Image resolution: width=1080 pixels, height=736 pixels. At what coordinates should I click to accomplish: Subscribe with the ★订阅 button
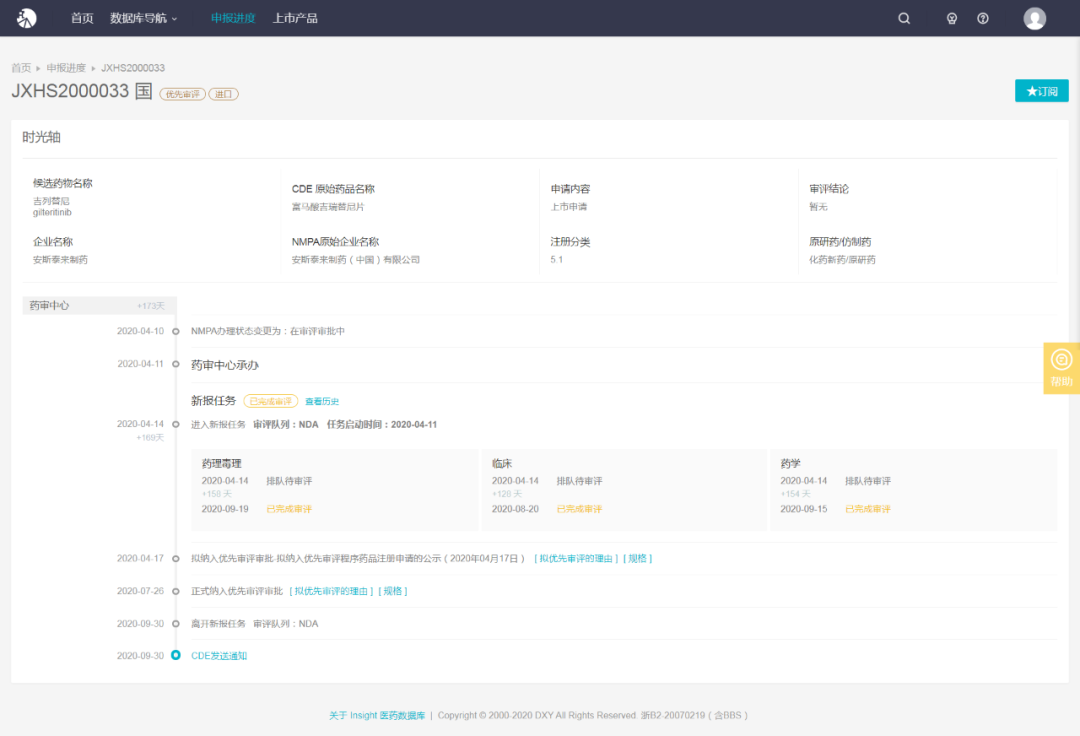pos(1041,91)
